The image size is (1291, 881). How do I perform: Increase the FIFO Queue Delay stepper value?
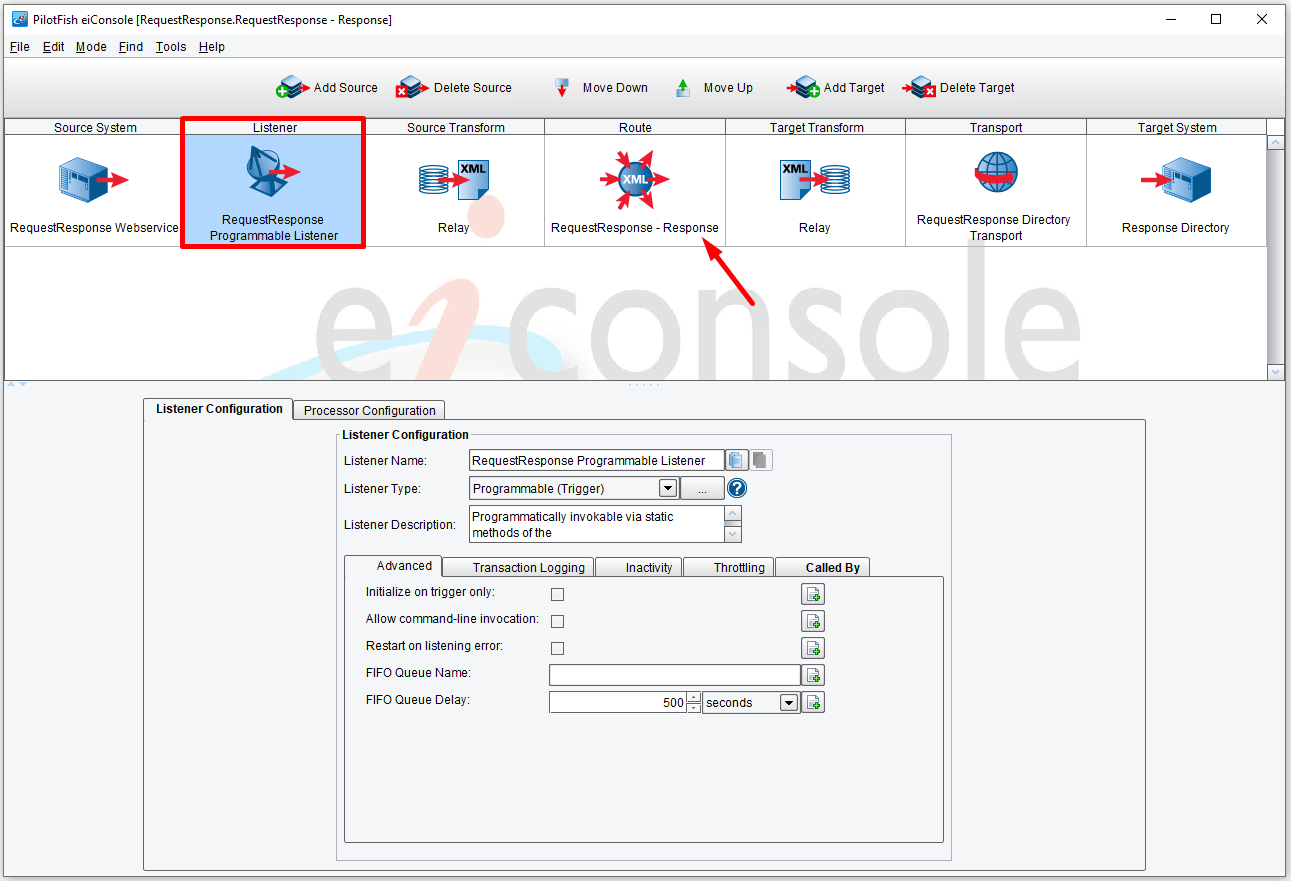pyautogui.click(x=694, y=698)
